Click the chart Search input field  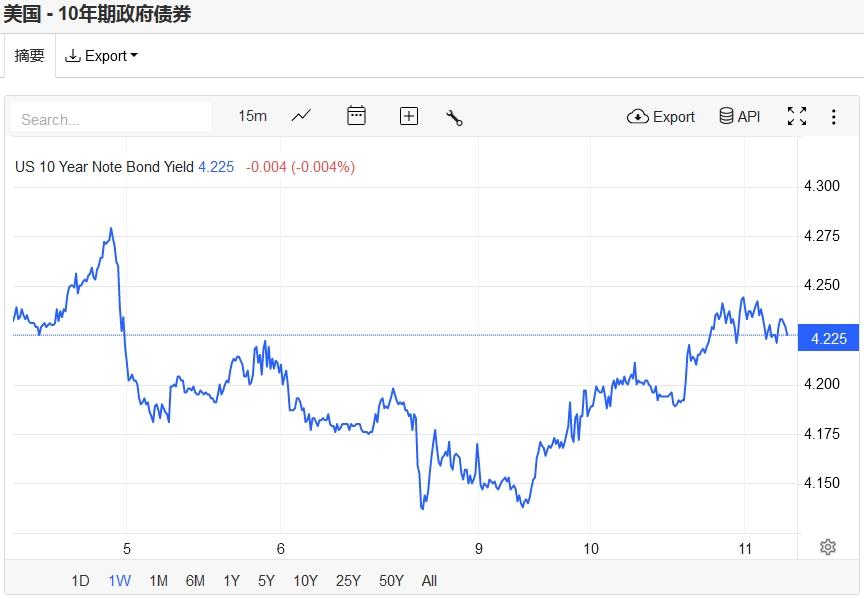coord(111,119)
